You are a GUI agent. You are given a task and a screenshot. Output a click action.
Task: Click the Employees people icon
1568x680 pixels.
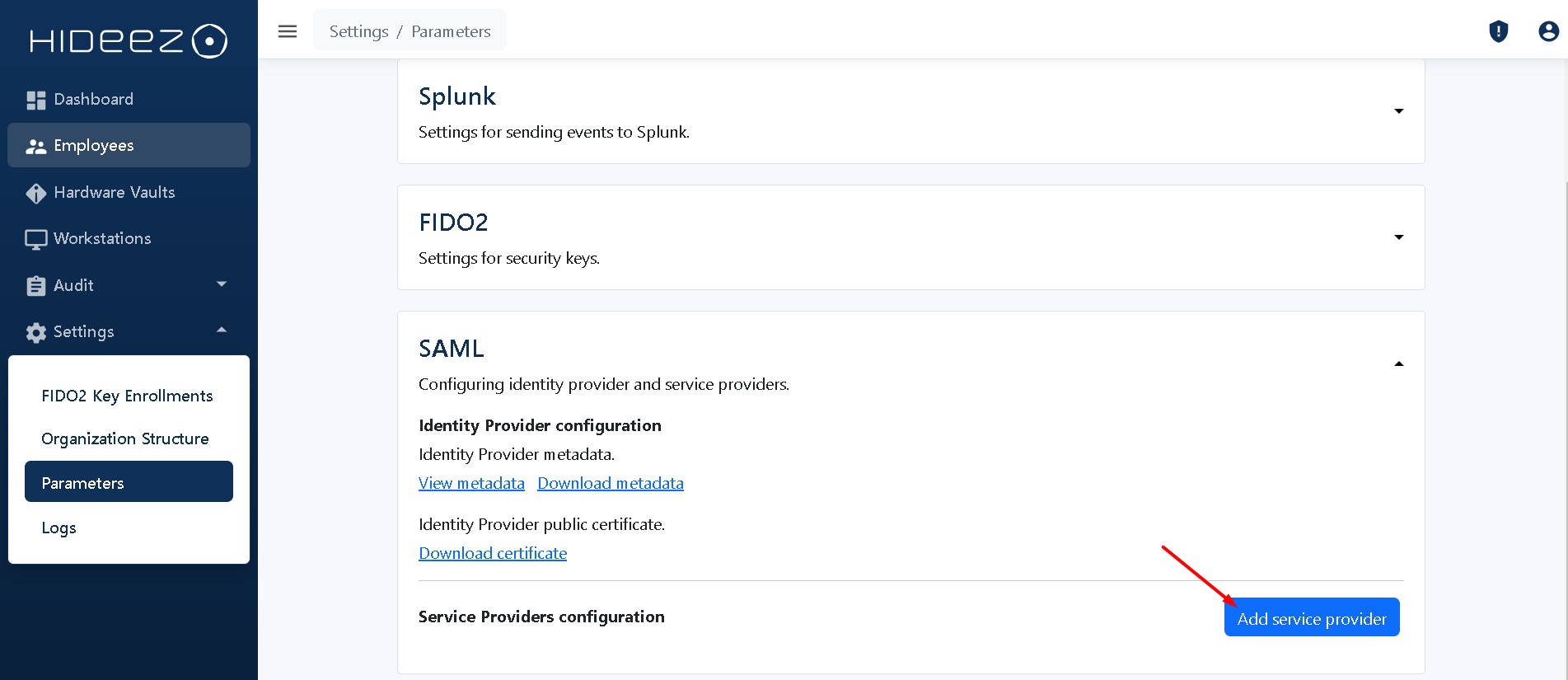tap(35, 146)
